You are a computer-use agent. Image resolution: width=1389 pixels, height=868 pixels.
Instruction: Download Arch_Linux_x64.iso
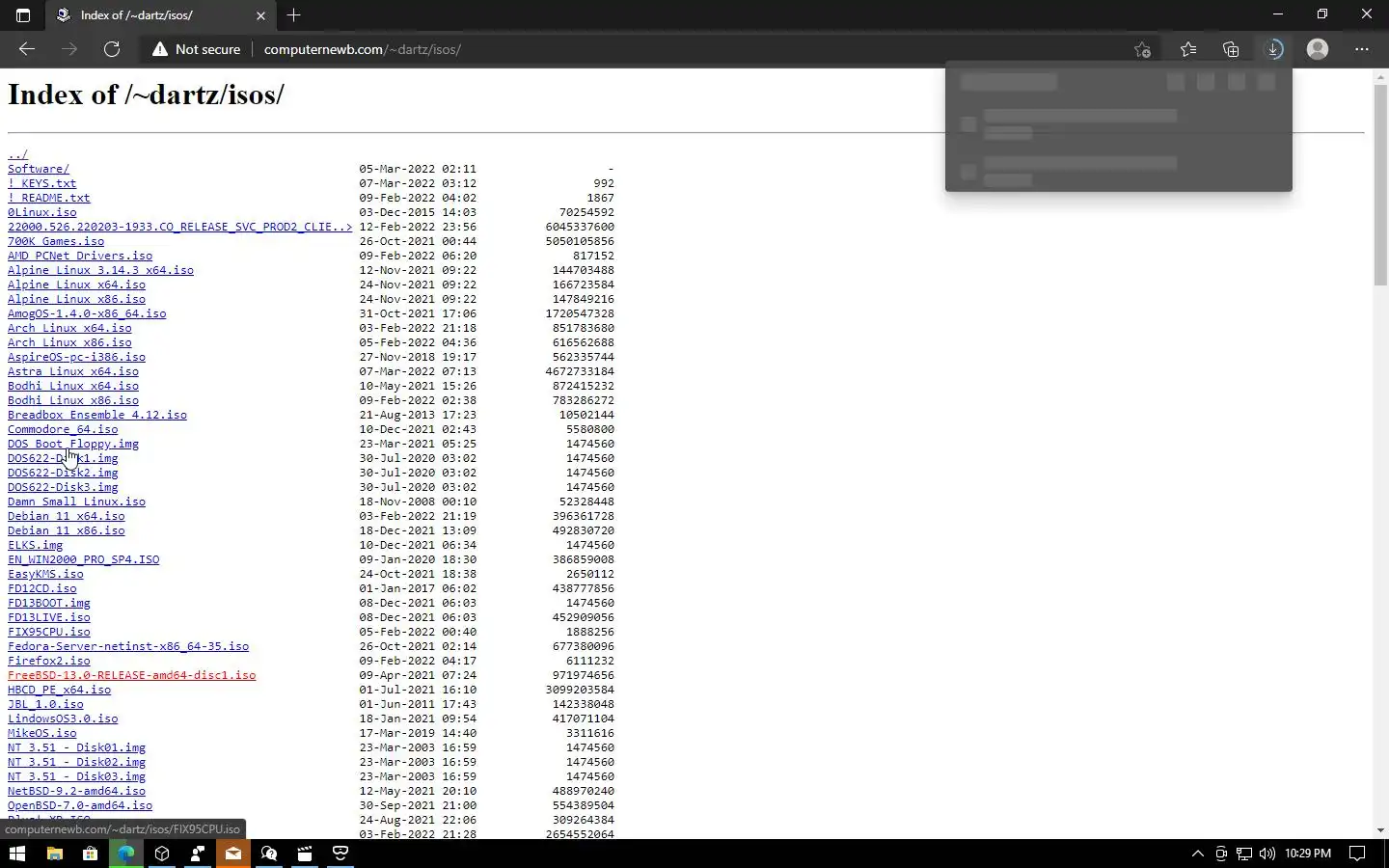69,328
